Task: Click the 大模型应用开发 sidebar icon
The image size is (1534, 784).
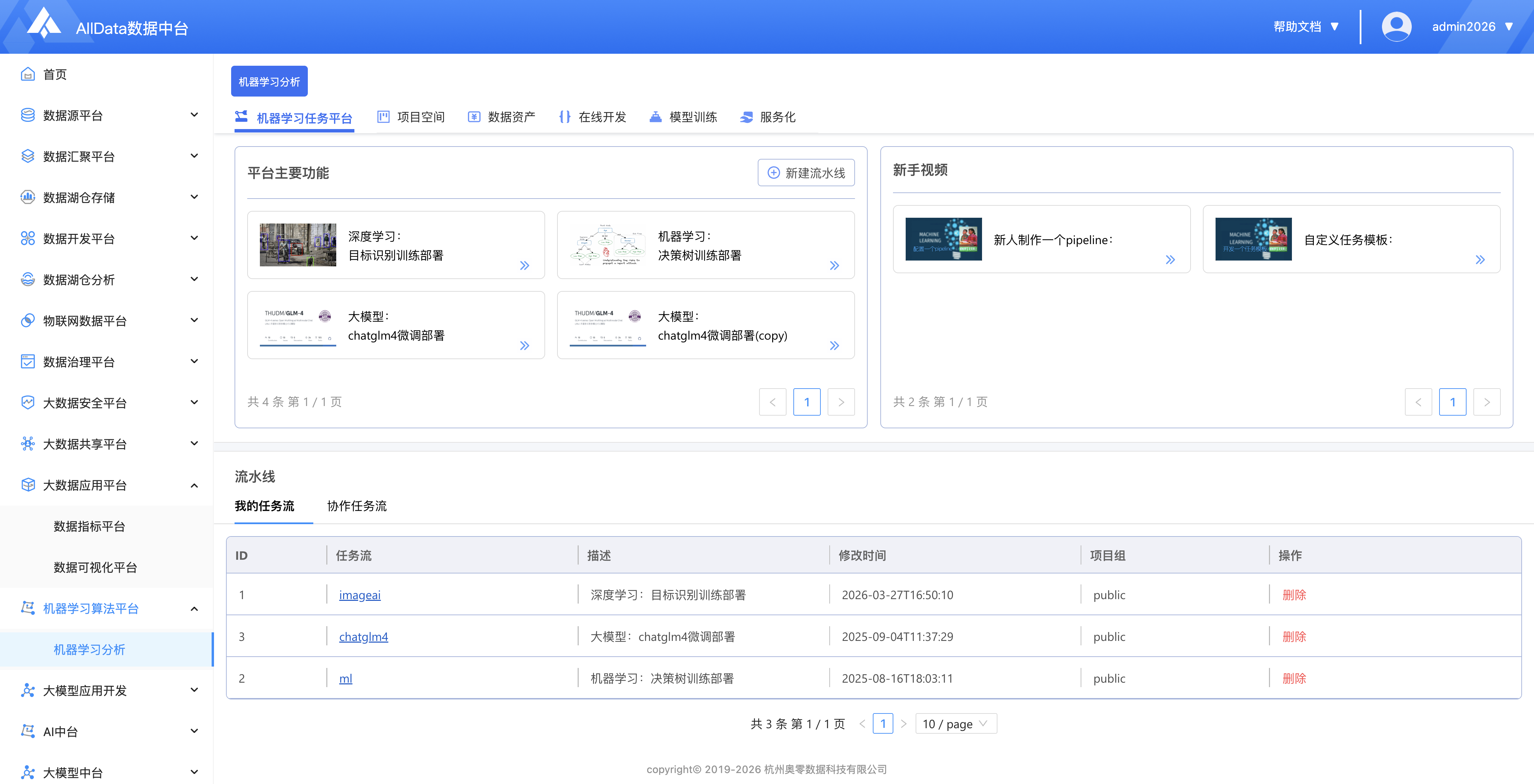Action: tap(27, 690)
